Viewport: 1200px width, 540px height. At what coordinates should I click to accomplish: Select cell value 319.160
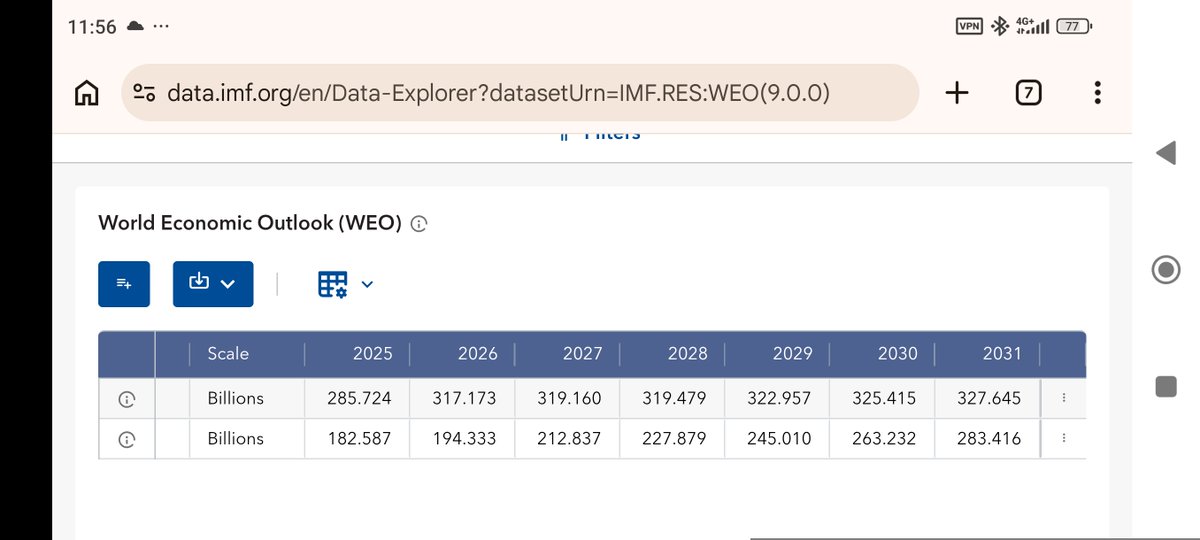pos(569,398)
